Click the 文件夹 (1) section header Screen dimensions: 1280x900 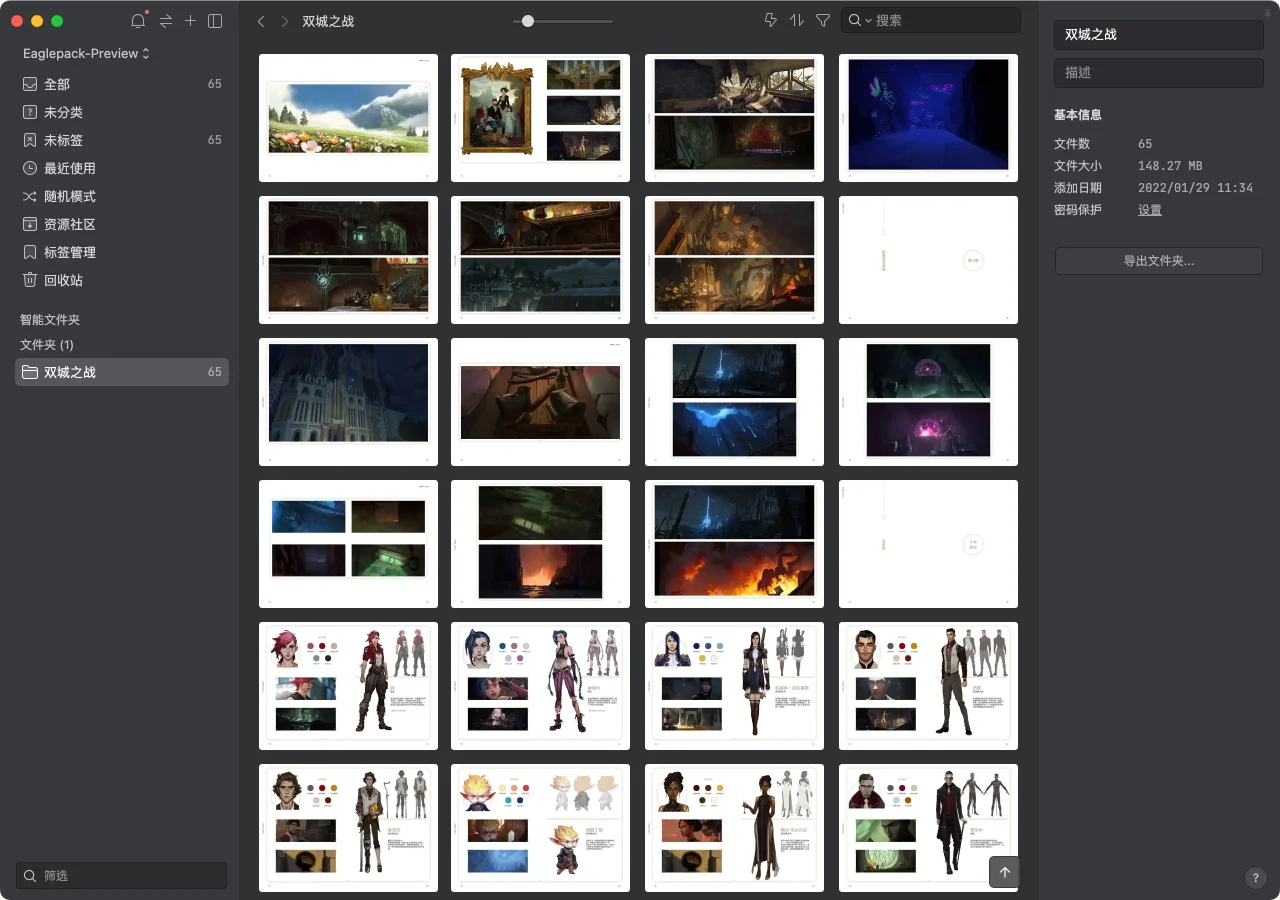(47, 344)
